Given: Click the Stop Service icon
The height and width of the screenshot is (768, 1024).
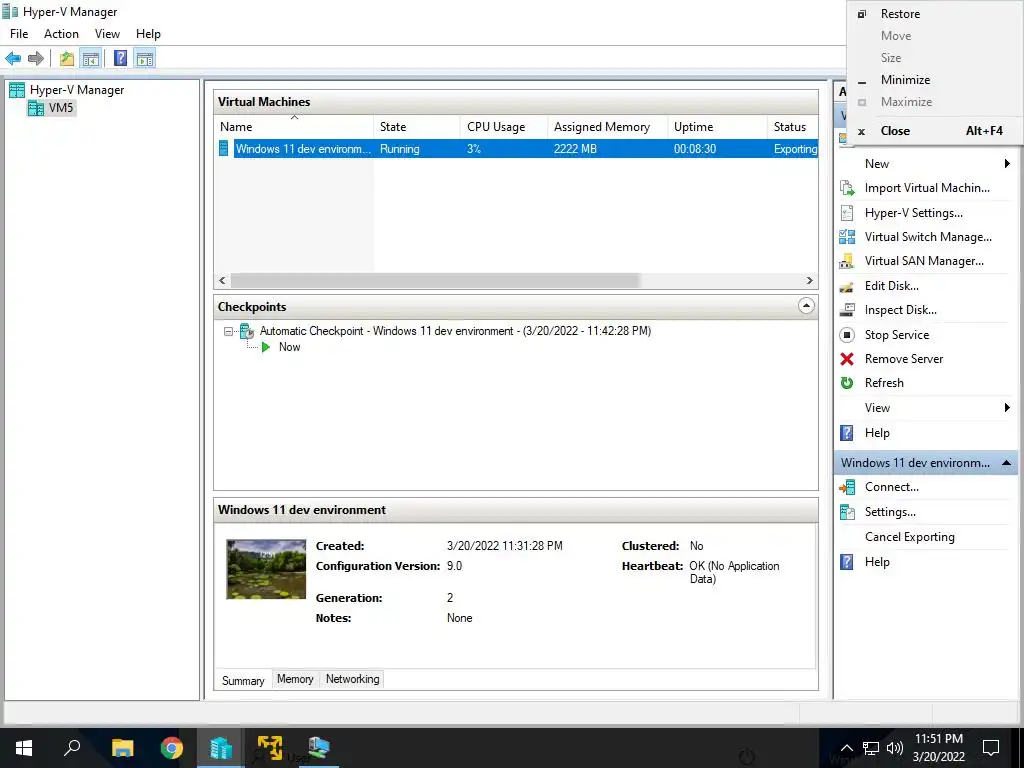Looking at the screenshot, I should tap(847, 335).
